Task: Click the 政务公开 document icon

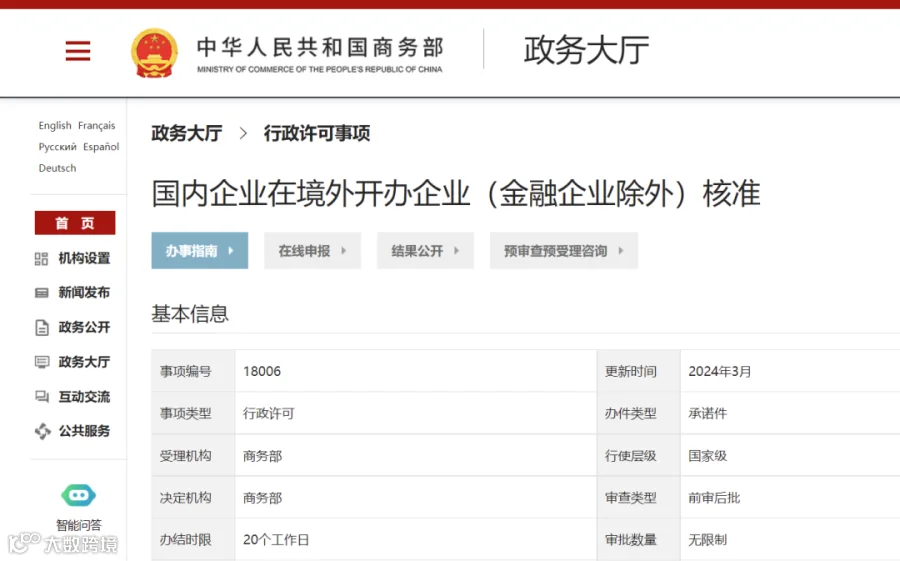Action: (42, 327)
